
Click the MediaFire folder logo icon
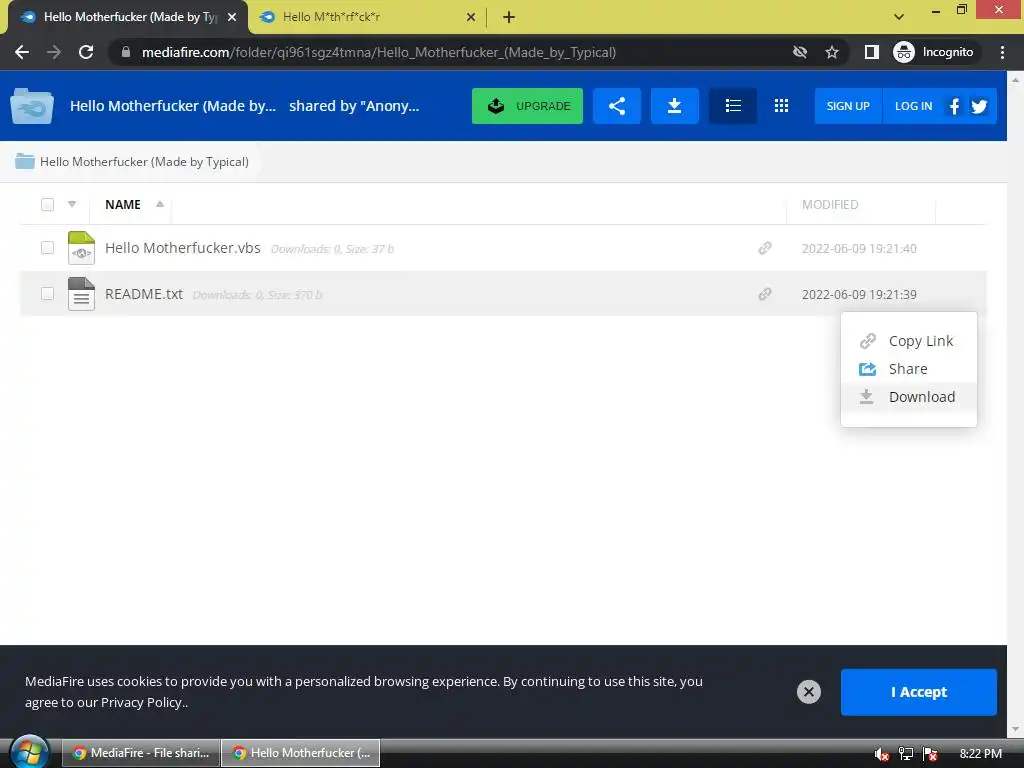[x=31, y=106]
